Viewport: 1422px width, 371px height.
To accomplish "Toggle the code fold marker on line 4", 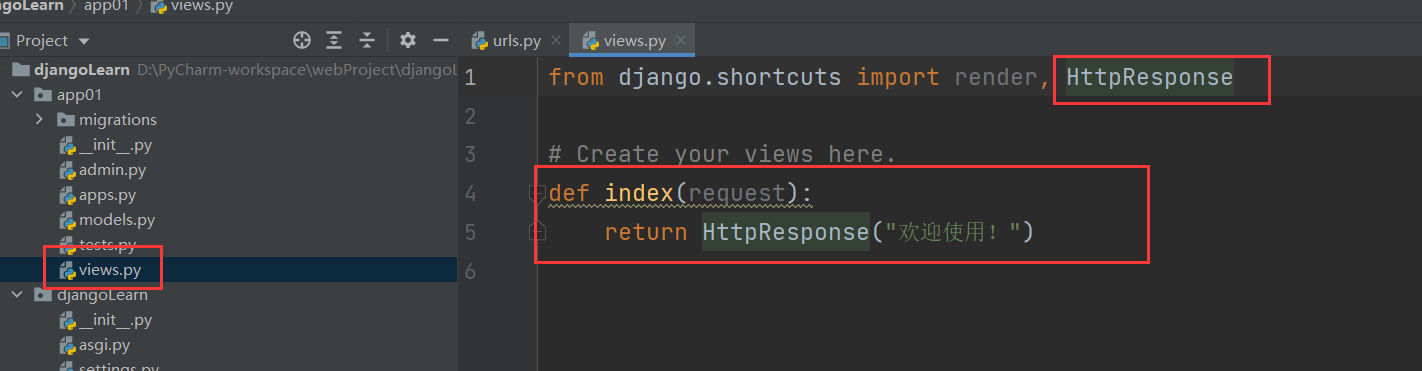I will [537, 194].
